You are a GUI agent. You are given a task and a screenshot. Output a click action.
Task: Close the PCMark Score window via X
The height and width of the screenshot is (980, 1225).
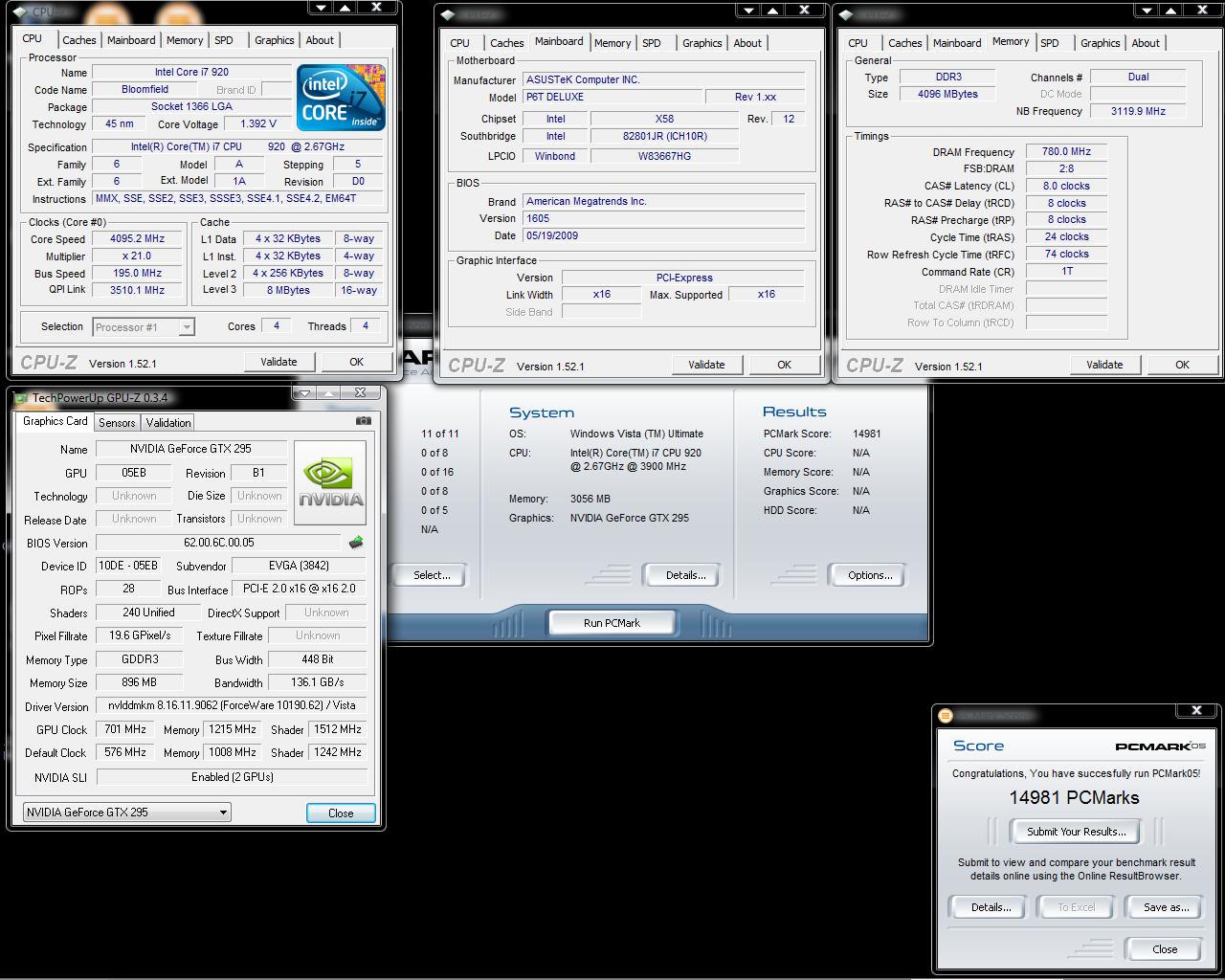point(1196,710)
